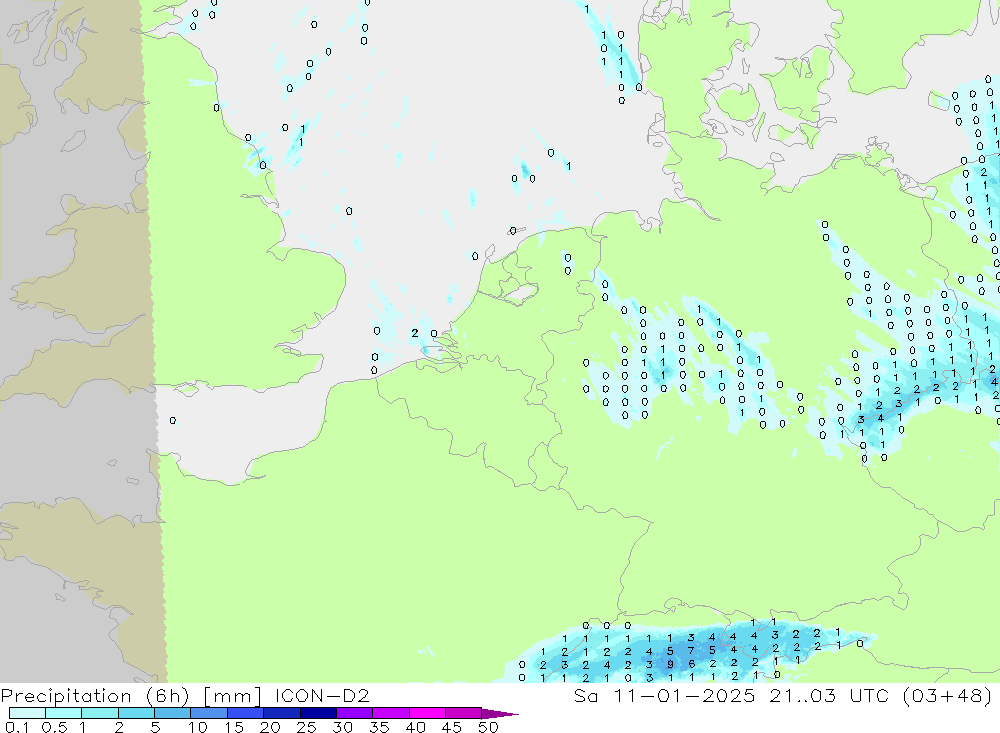Screen dimensions: 1000x733
Task: Click the 25–30 mm navy legend swatch
Action: 318,713
